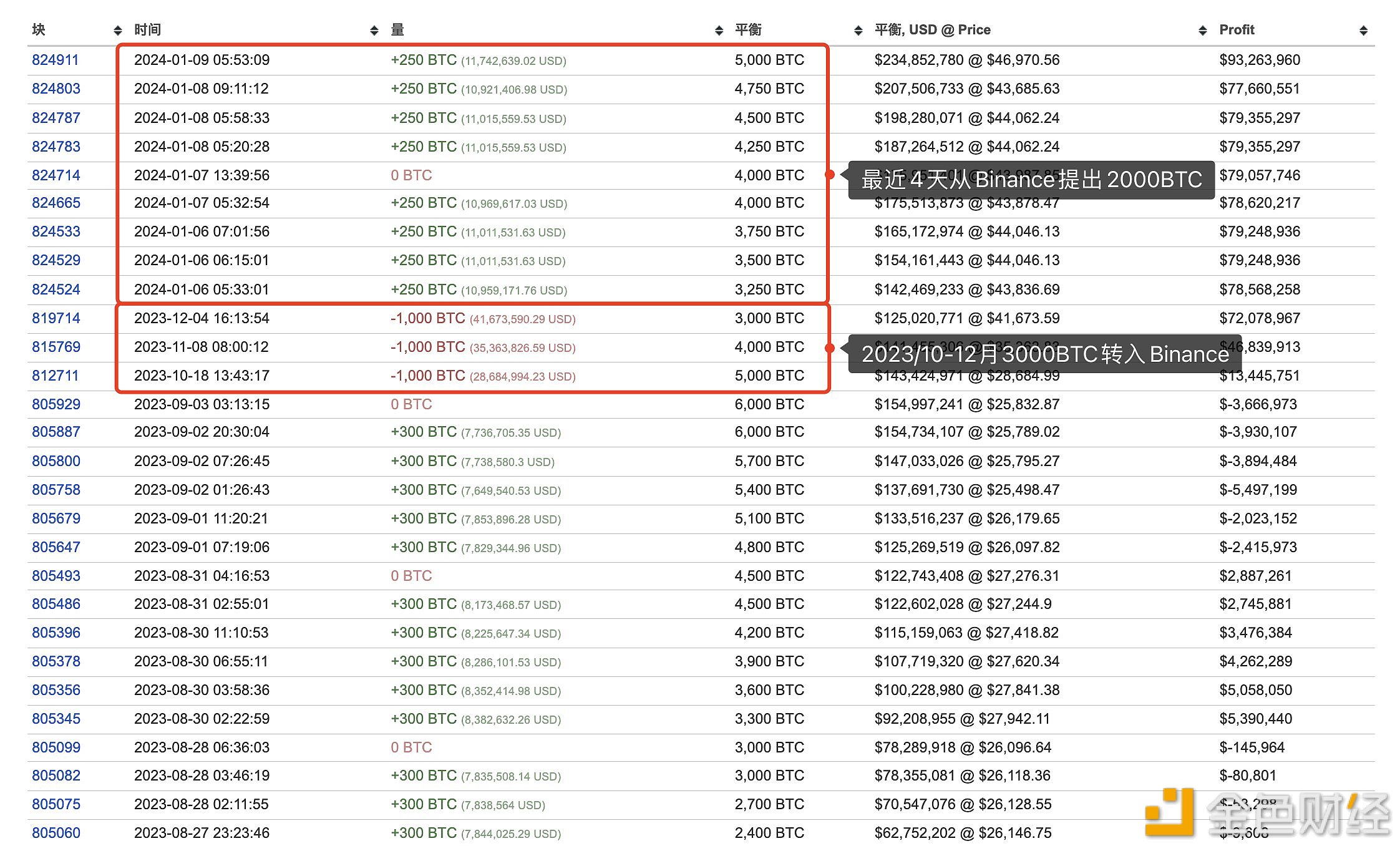Select profit $5,390,440
This screenshot has height=846, width=1400.
(1255, 719)
